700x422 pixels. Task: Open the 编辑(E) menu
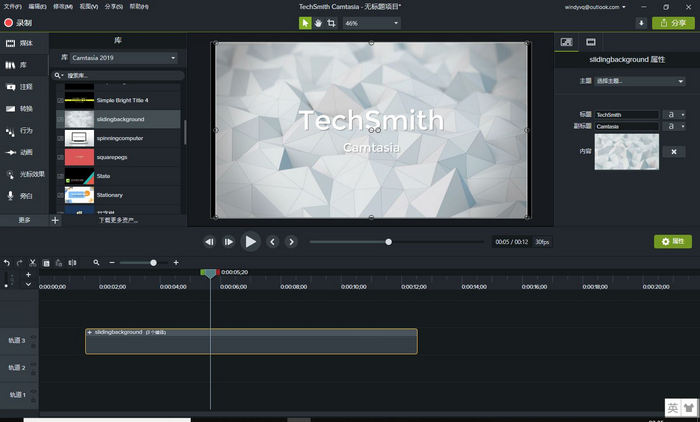37,7
